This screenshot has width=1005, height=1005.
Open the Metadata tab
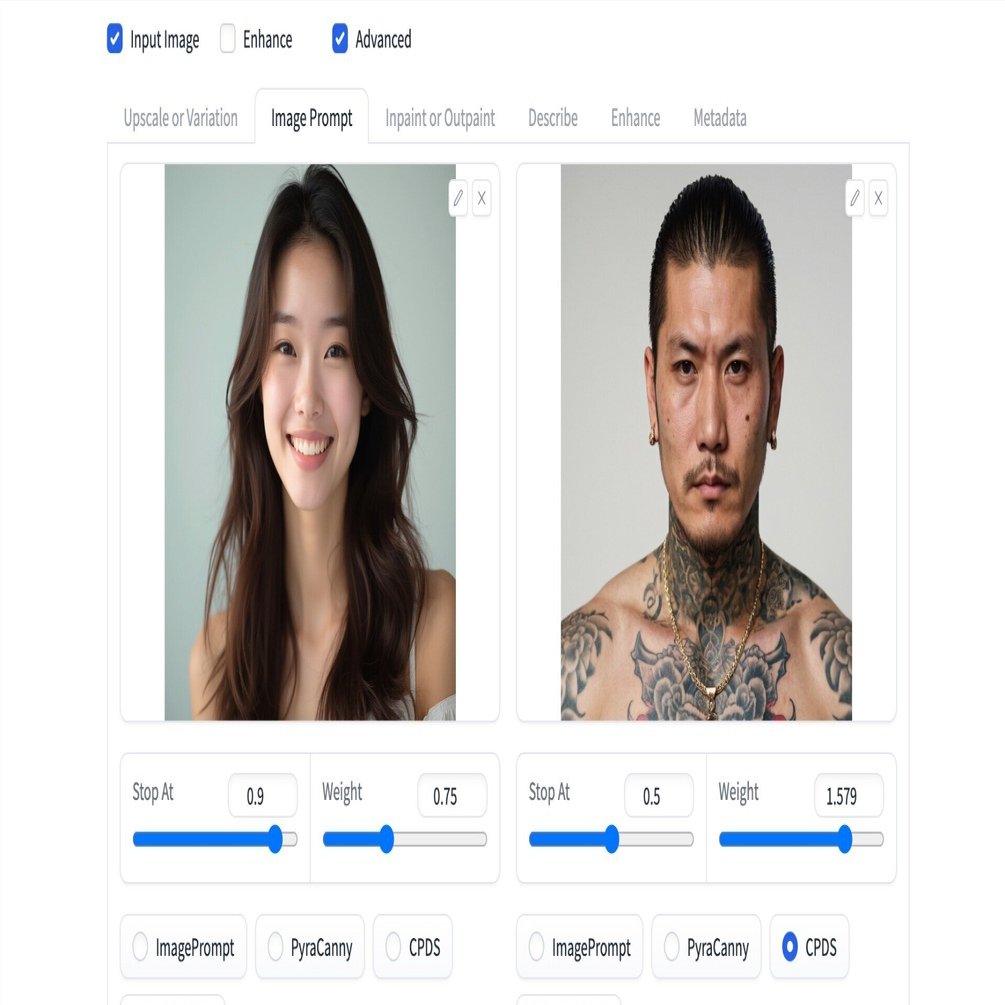point(719,118)
